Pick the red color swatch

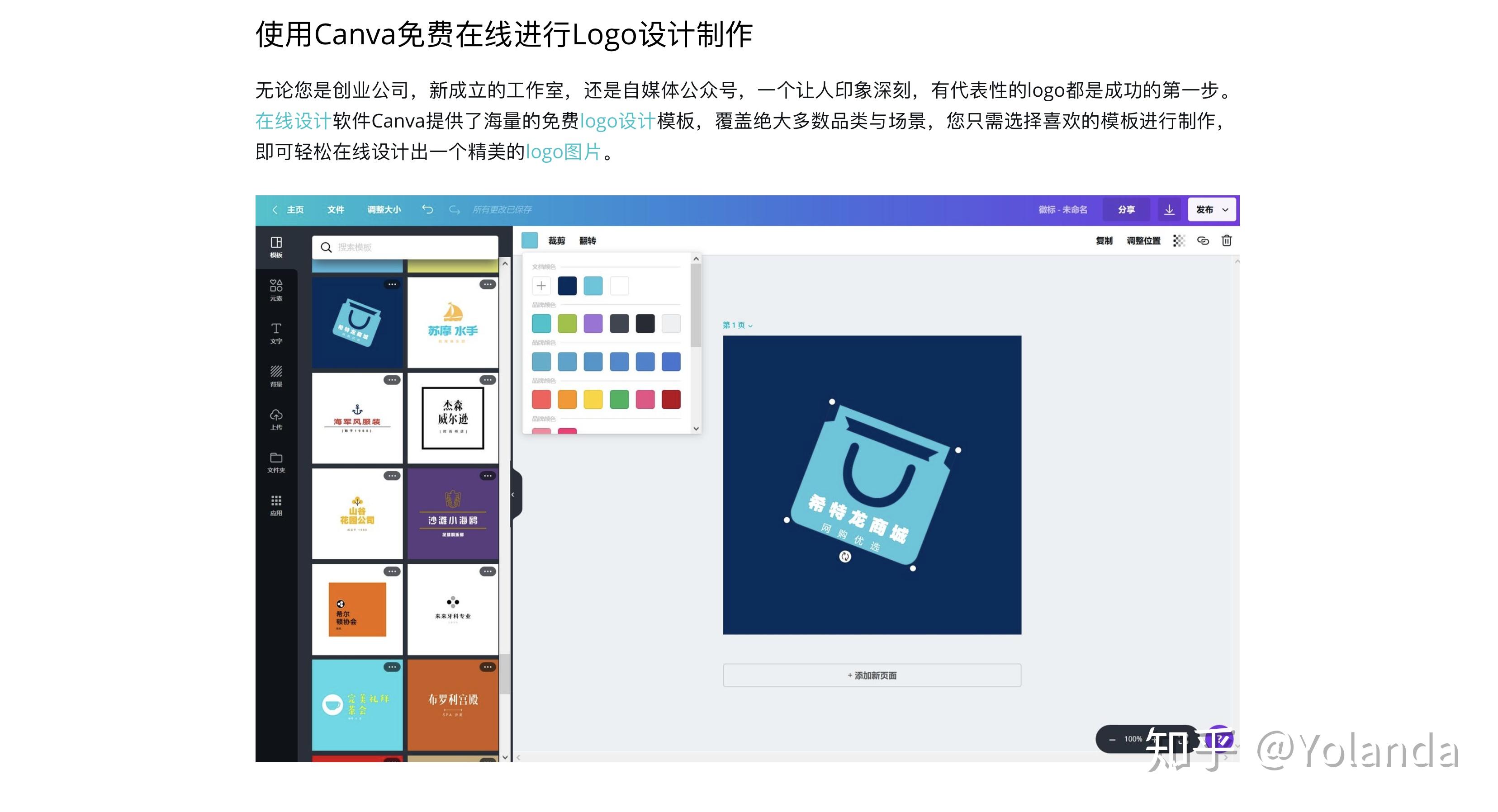pos(541,399)
